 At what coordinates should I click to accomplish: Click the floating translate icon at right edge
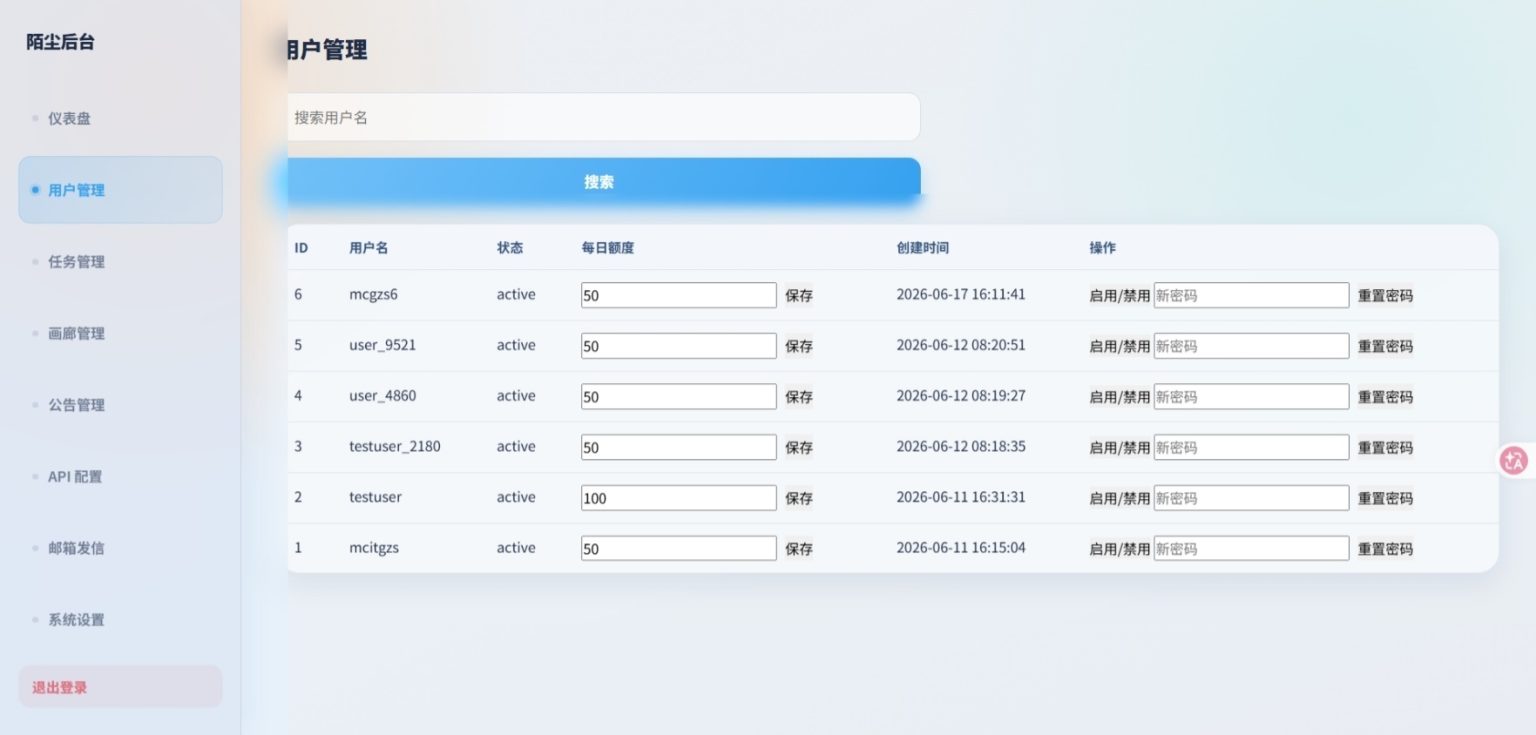(x=1514, y=460)
